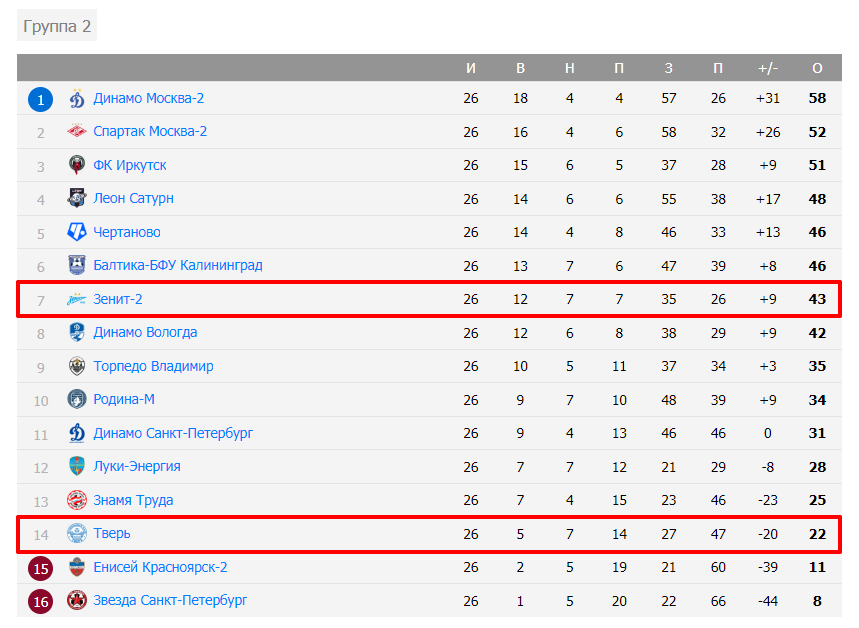Open the Динамо Вологда team page
This screenshot has width=859, height=628.
click(145, 333)
